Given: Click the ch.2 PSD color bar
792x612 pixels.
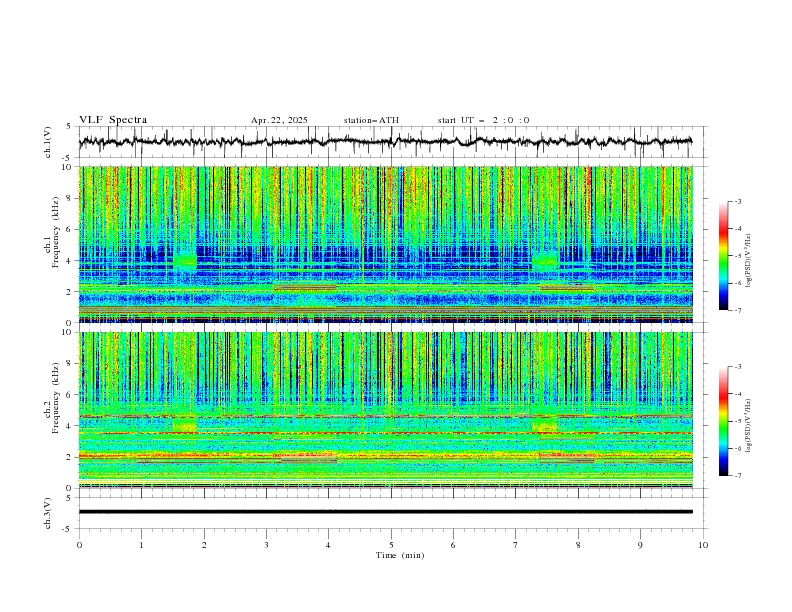Looking at the screenshot, I should click(x=723, y=421).
